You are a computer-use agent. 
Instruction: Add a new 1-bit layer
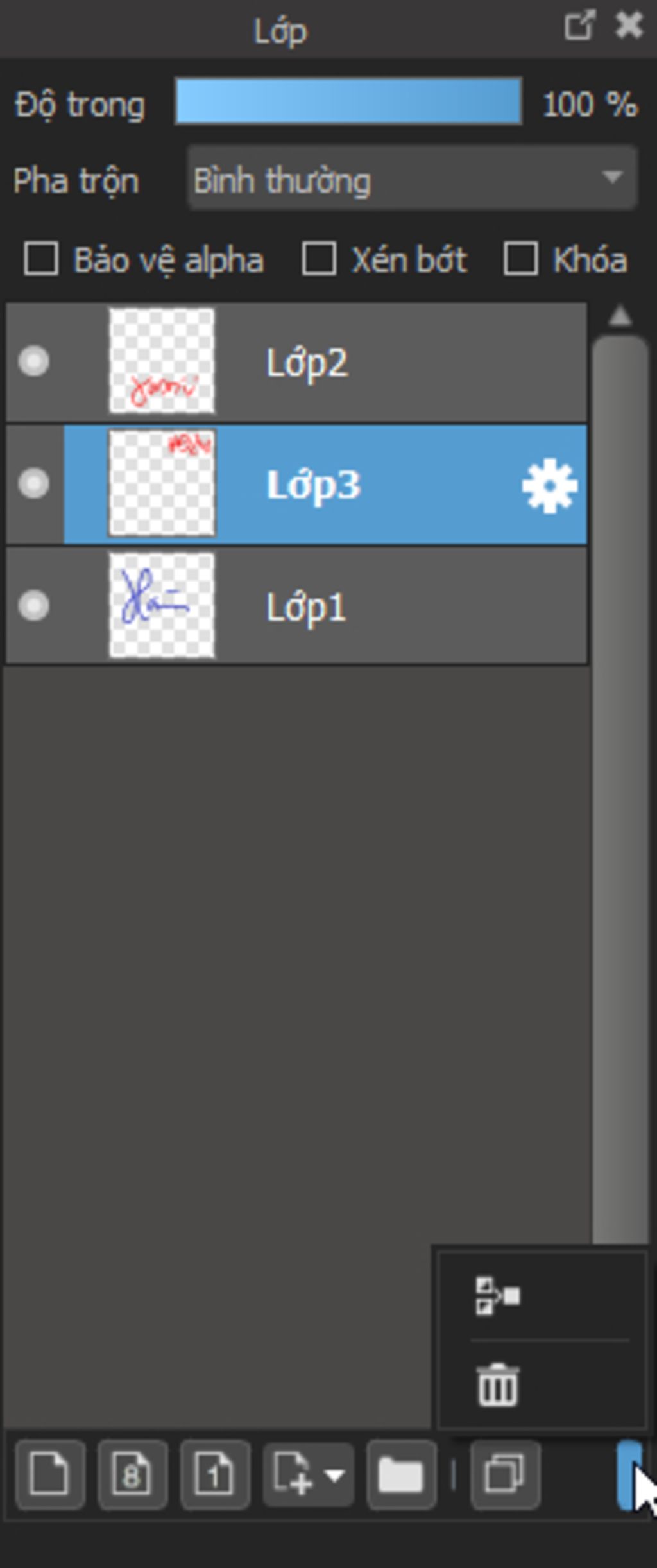[215, 1474]
